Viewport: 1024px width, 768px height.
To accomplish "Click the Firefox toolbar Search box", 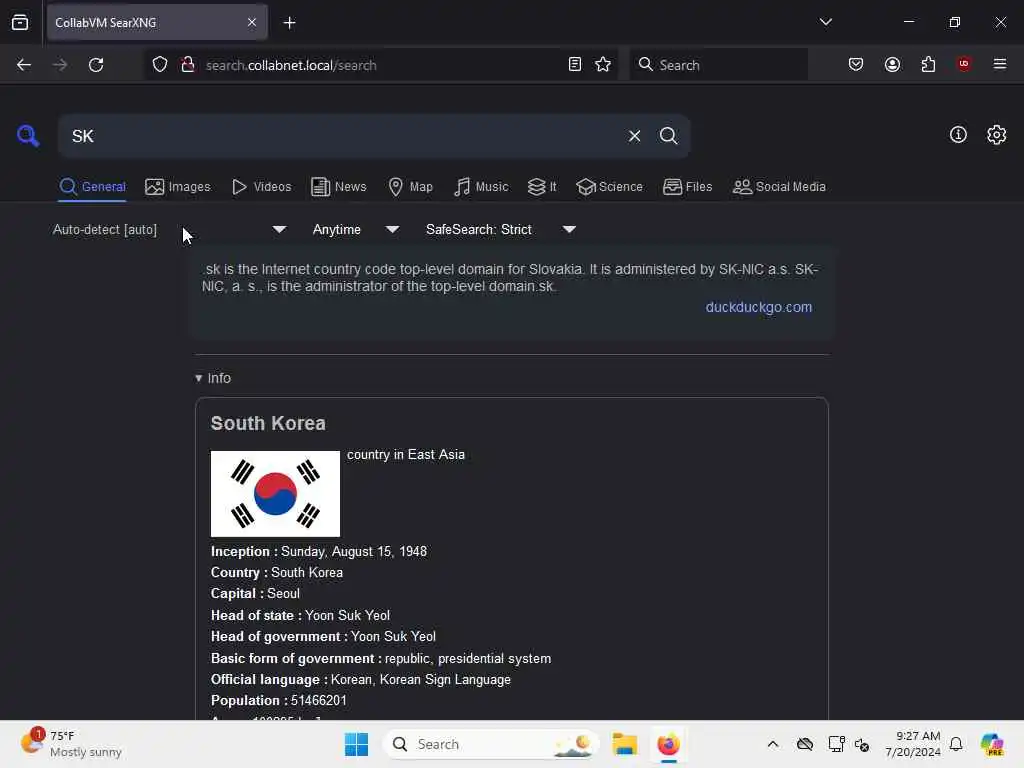I will pos(718,65).
